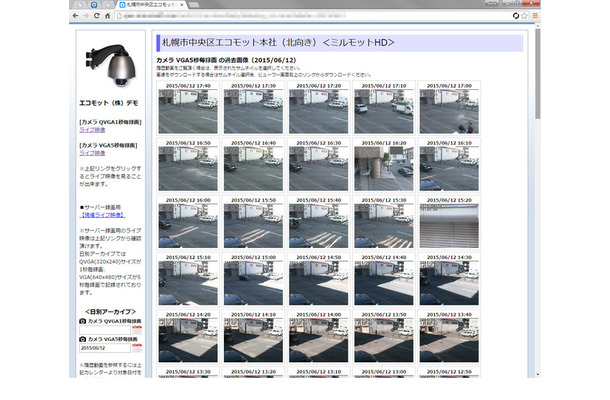The image size is (610, 400).
Task: Select the first pinned browser tab
Action: (x=80, y=5)
